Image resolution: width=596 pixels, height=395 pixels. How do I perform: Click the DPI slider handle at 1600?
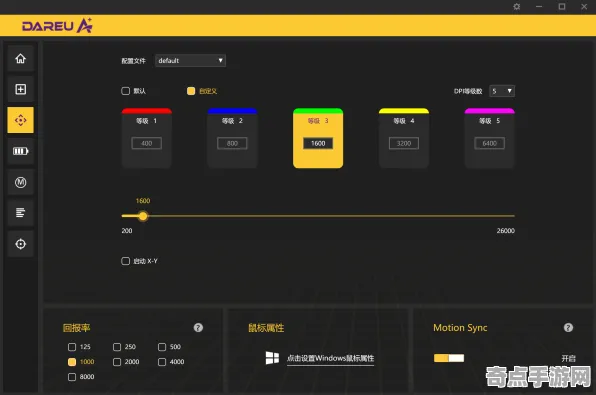click(143, 216)
